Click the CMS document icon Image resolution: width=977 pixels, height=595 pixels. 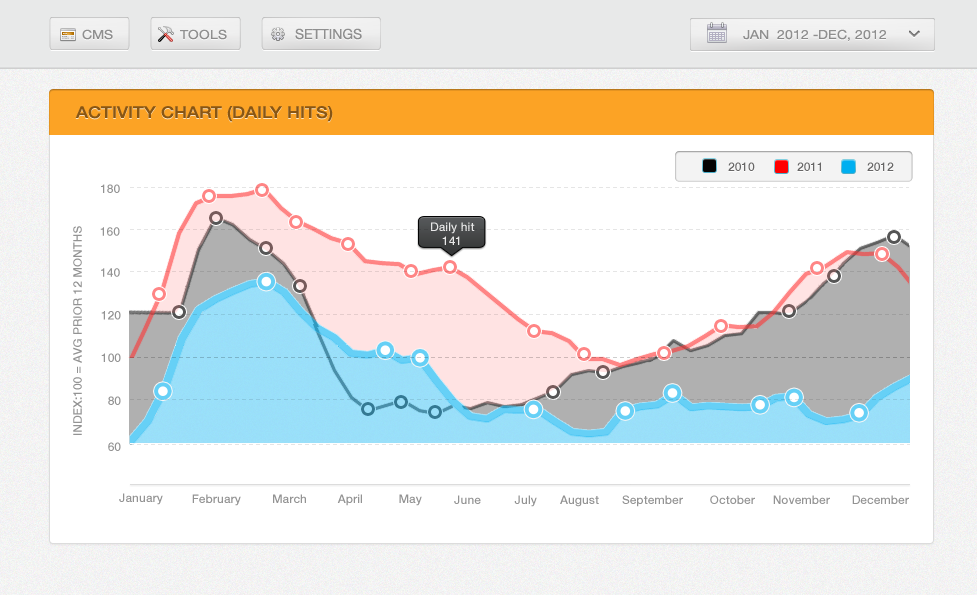(66, 33)
